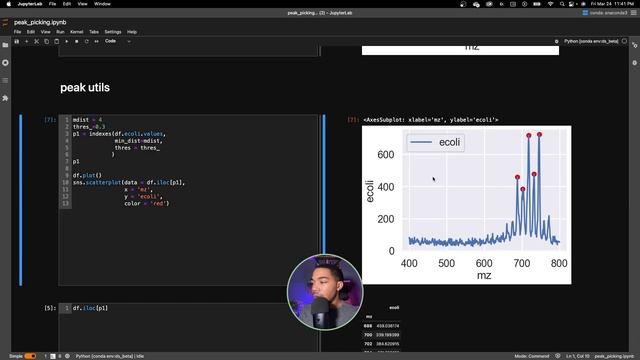
Task: Click the terminals count icon in status bar
Action: click(53, 356)
